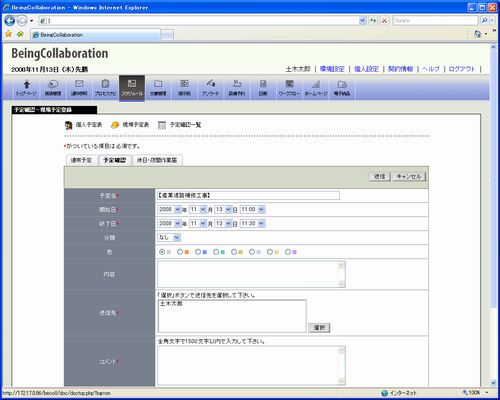Click the 内容 textarea scrollbar
This screenshot has height=400, width=500.
coord(341,274)
